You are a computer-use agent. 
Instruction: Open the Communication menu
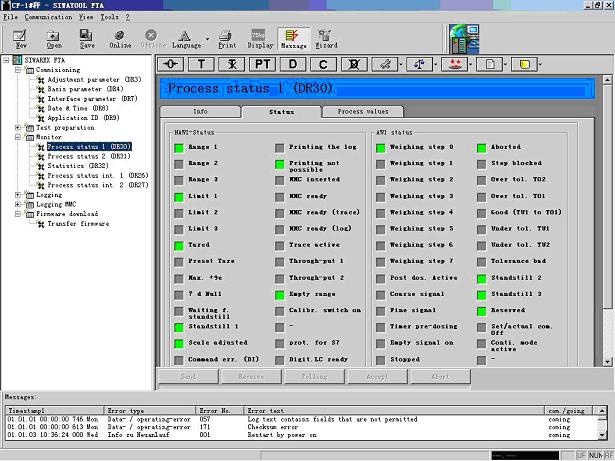tap(48, 17)
